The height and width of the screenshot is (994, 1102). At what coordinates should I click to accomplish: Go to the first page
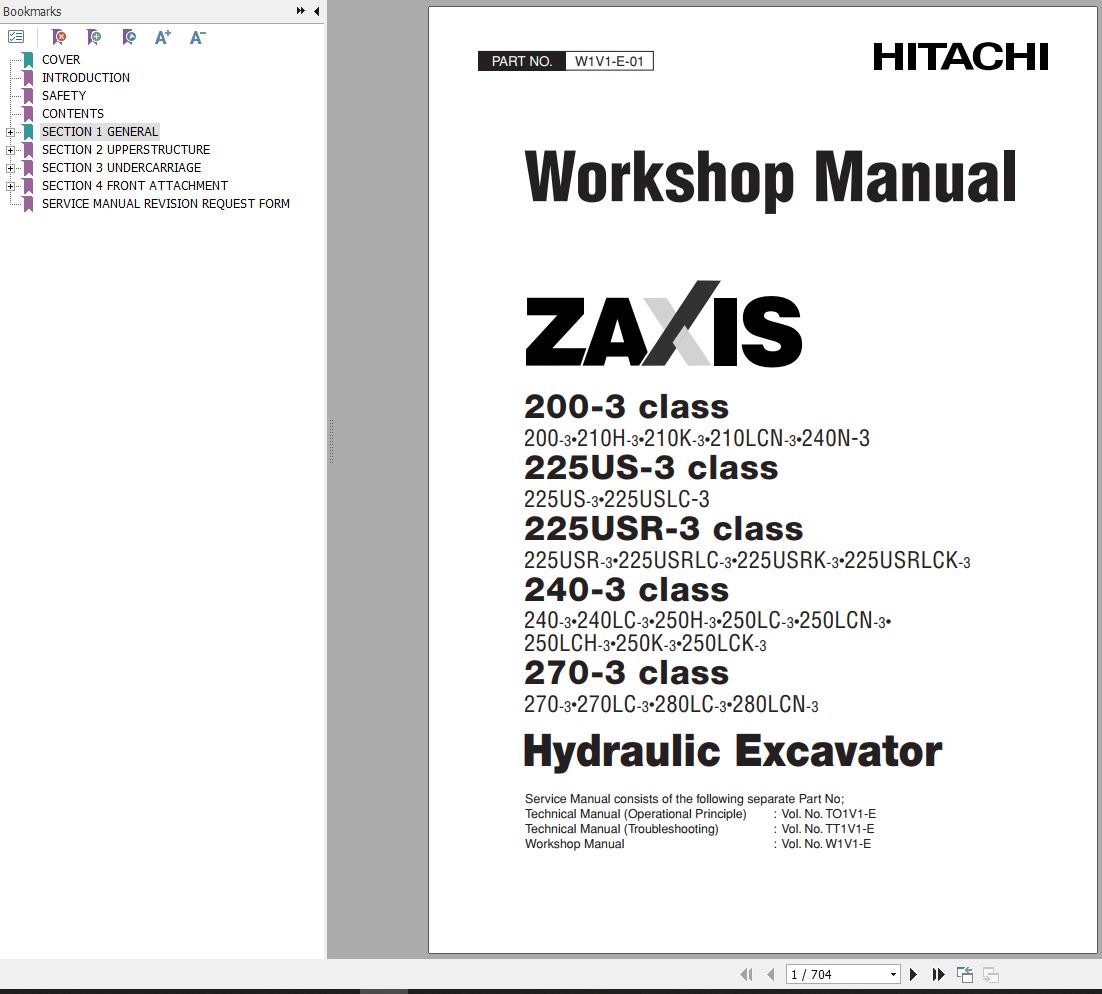(746, 974)
